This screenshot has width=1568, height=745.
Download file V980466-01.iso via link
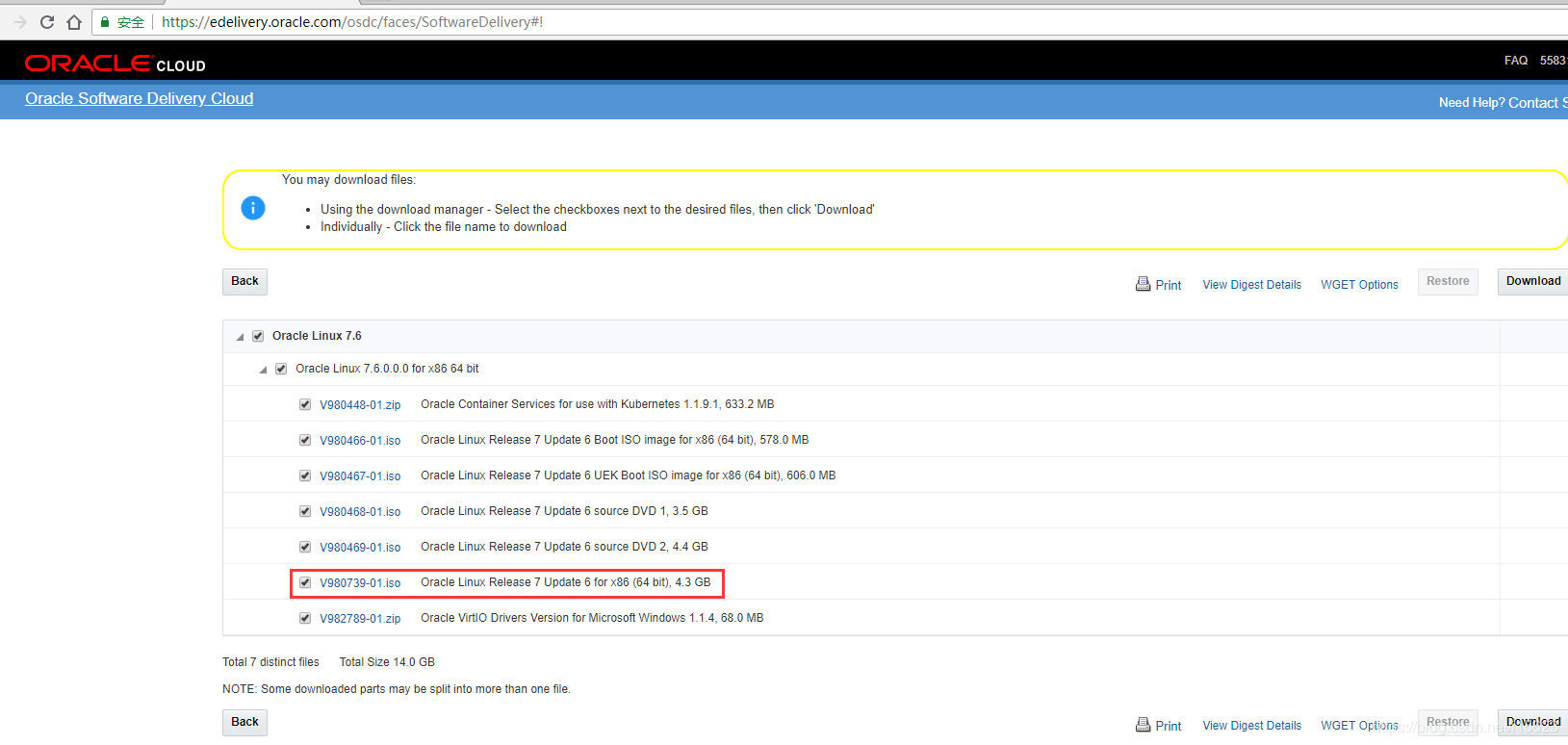360,441
